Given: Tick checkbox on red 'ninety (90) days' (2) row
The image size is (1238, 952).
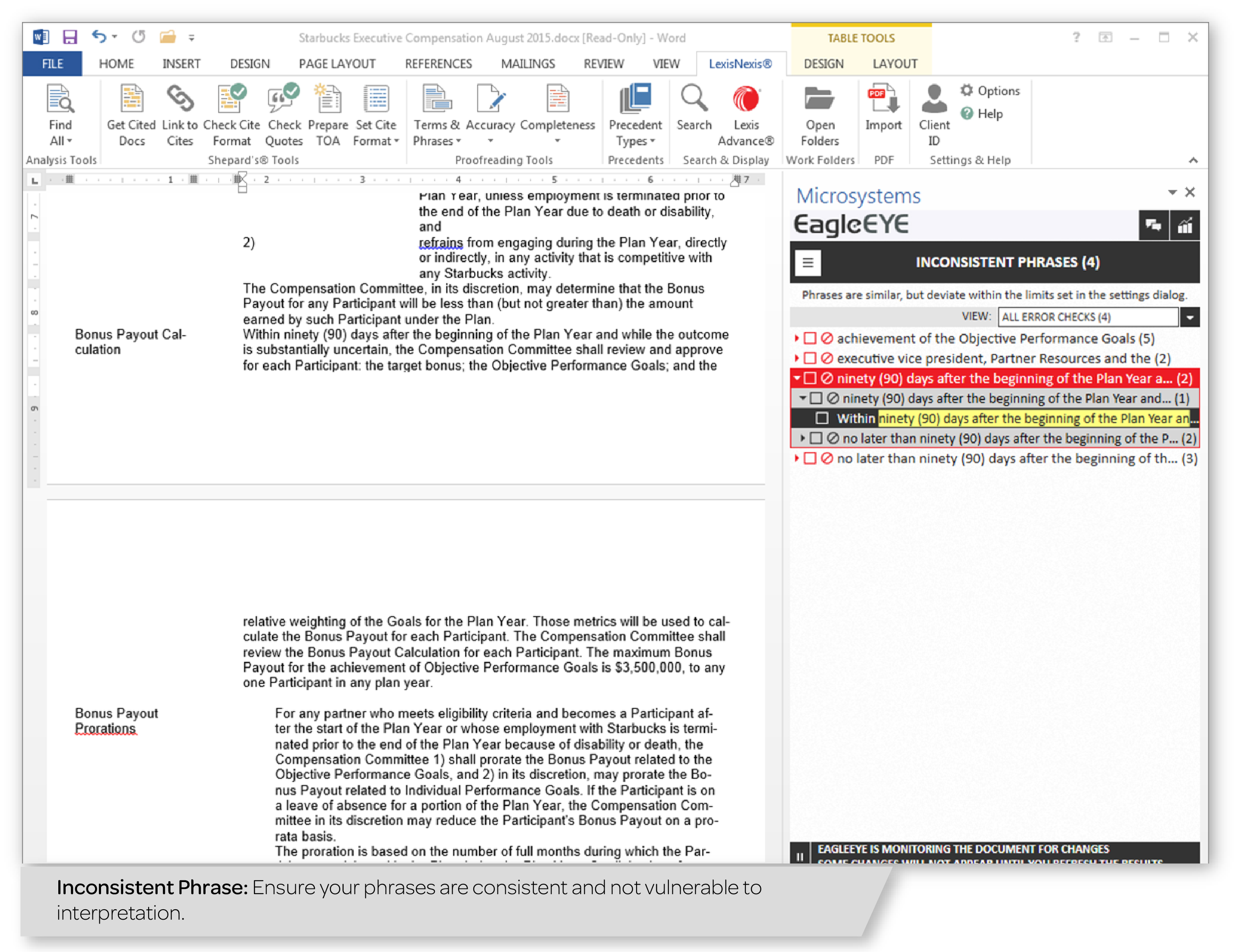Looking at the screenshot, I should pos(810,378).
